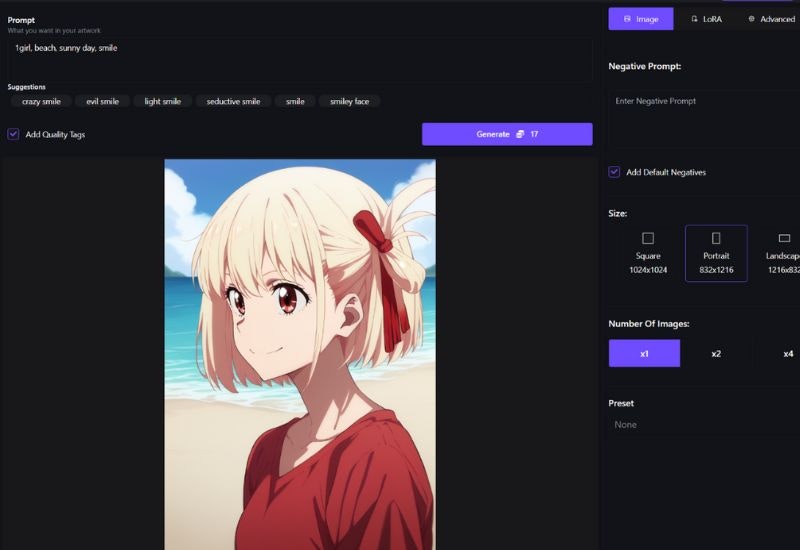This screenshot has width=800, height=550.
Task: Add the 'evil smile' suggestion
Action: (x=103, y=102)
